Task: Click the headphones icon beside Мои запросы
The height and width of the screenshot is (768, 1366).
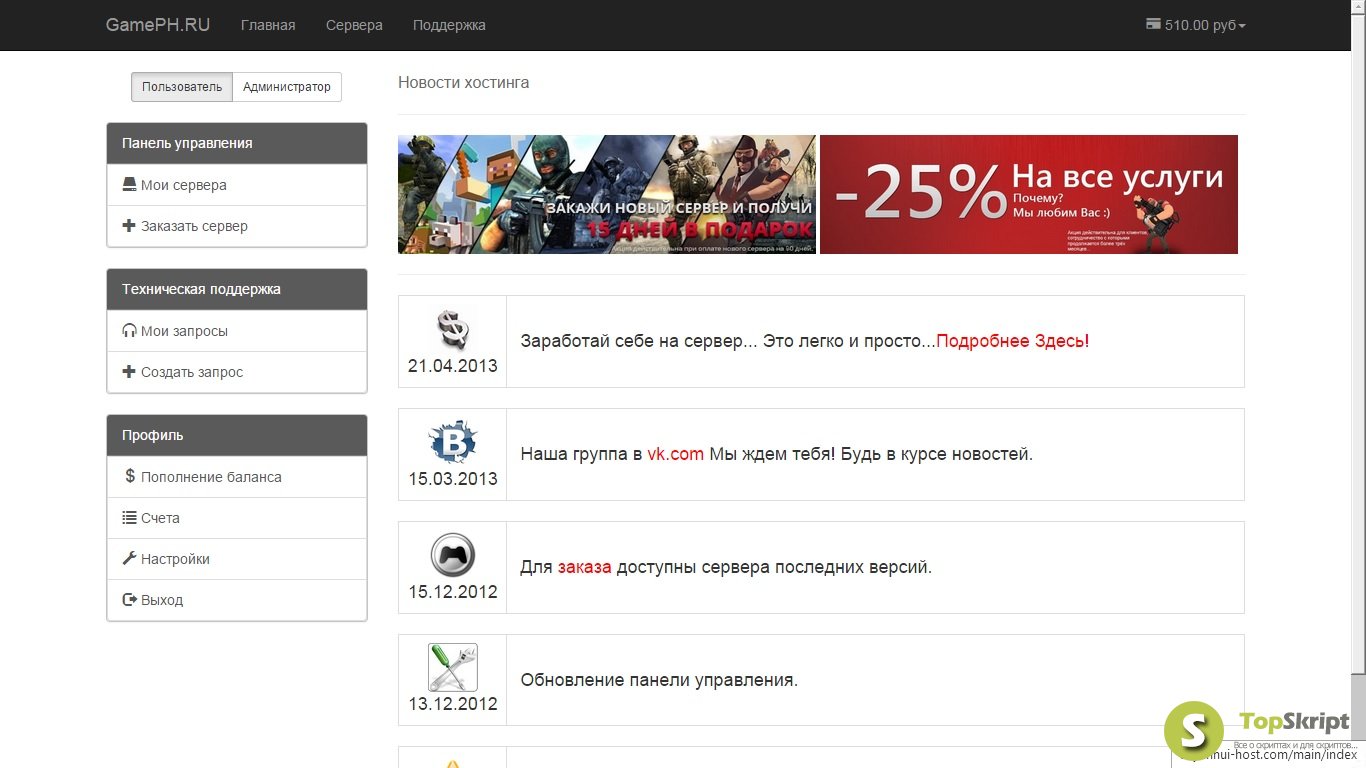Action: [129, 331]
